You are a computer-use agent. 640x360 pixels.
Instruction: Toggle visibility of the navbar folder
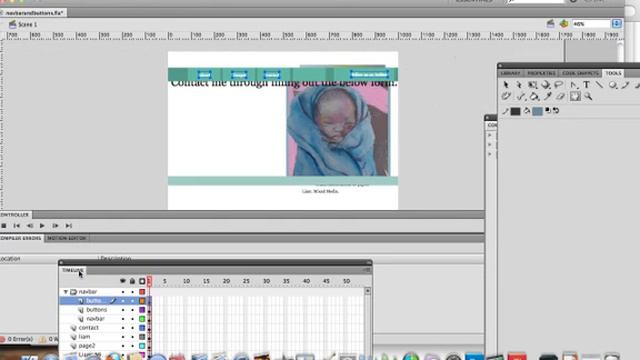pos(122,292)
